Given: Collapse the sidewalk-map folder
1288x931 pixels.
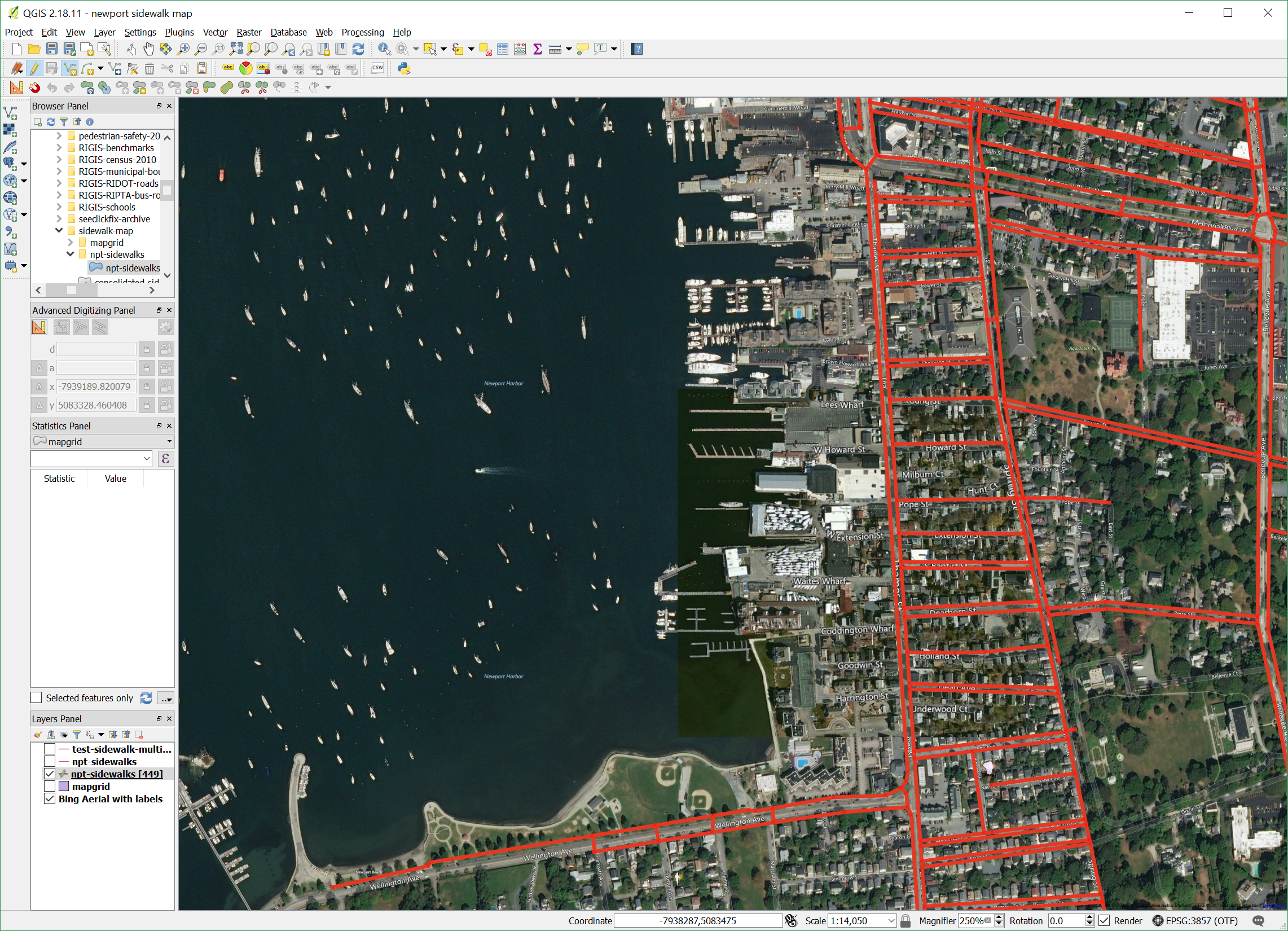Looking at the screenshot, I should tap(59, 231).
